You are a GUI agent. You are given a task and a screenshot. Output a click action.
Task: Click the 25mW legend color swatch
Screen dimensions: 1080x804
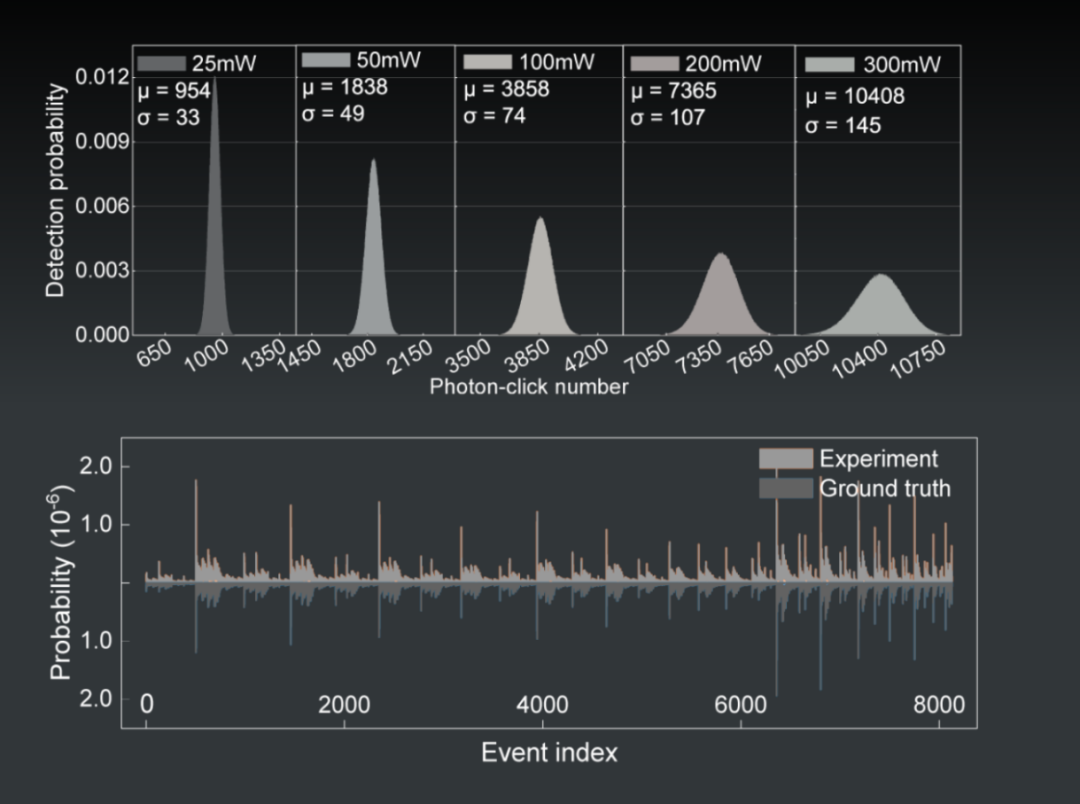[161, 64]
